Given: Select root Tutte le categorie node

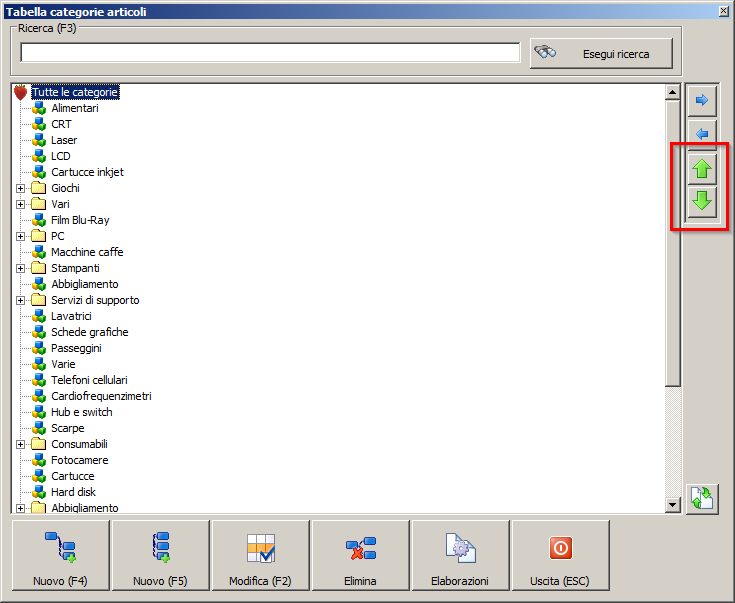Looking at the screenshot, I should tap(75, 92).
